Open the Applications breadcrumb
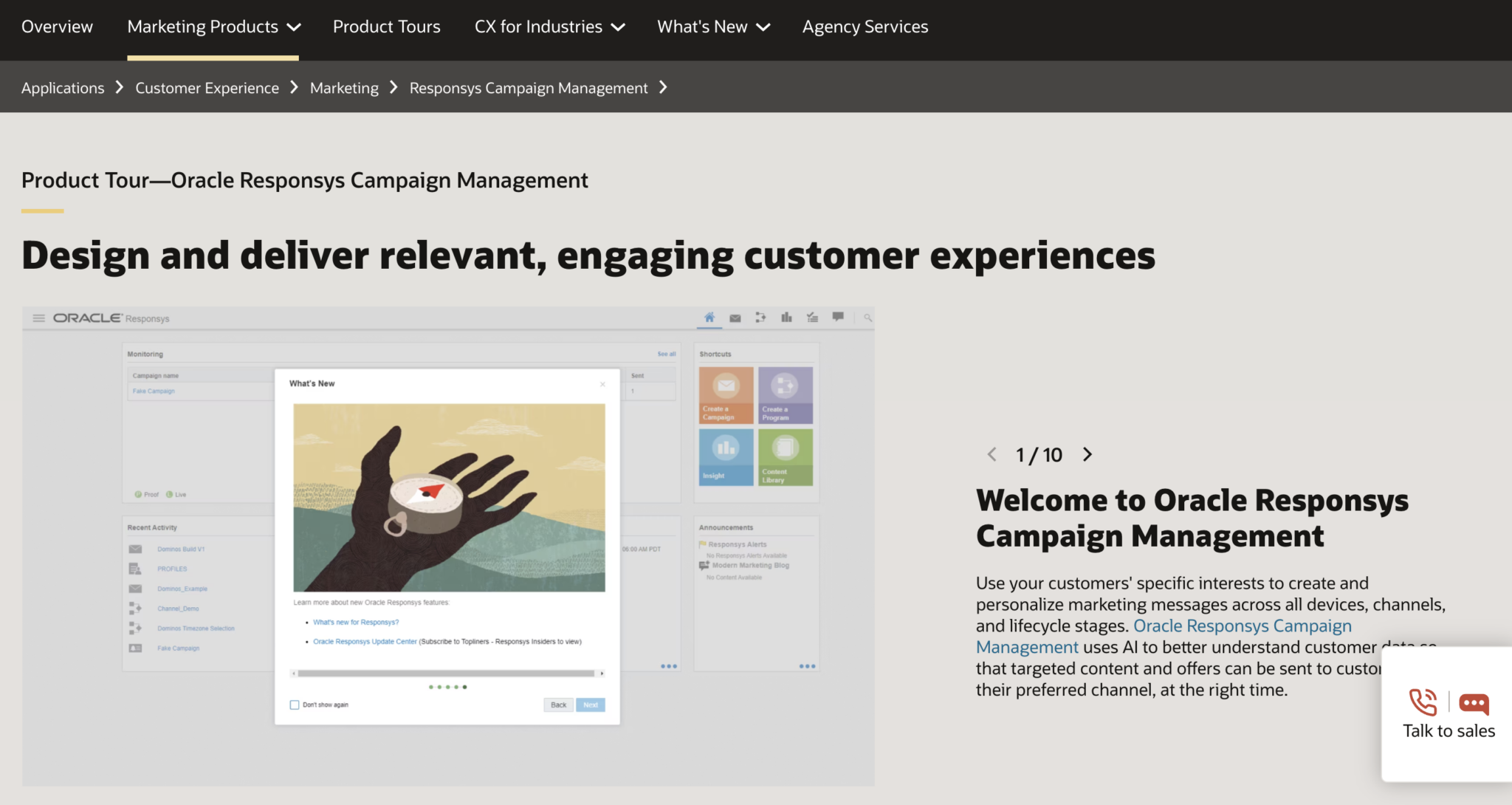Viewport: 1512px width, 805px height. tap(63, 88)
